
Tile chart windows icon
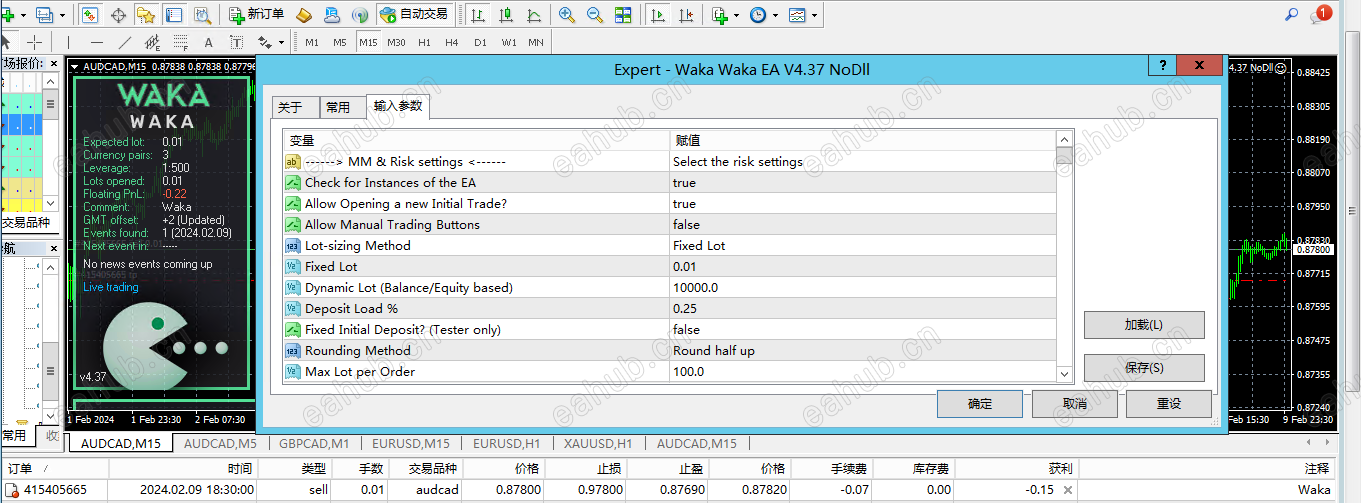coord(623,15)
